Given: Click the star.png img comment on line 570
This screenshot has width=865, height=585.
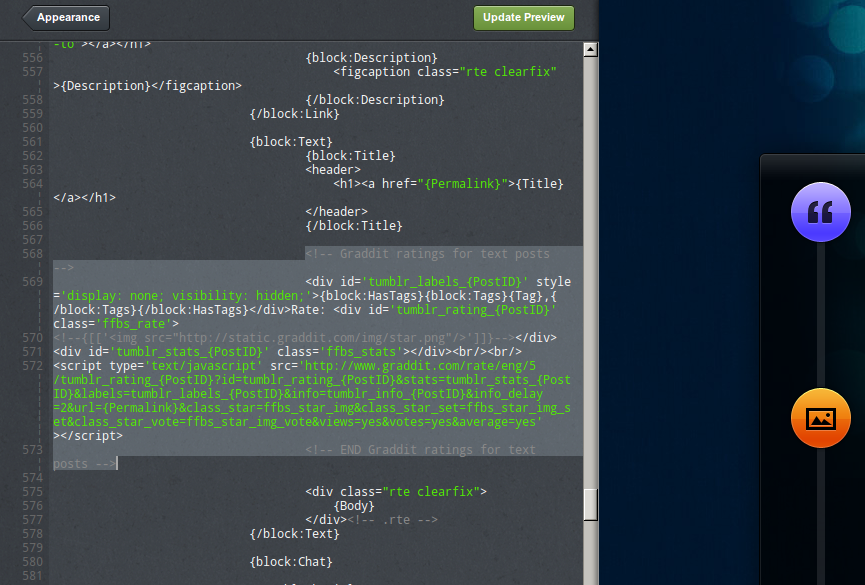Looking at the screenshot, I should 284,338.
